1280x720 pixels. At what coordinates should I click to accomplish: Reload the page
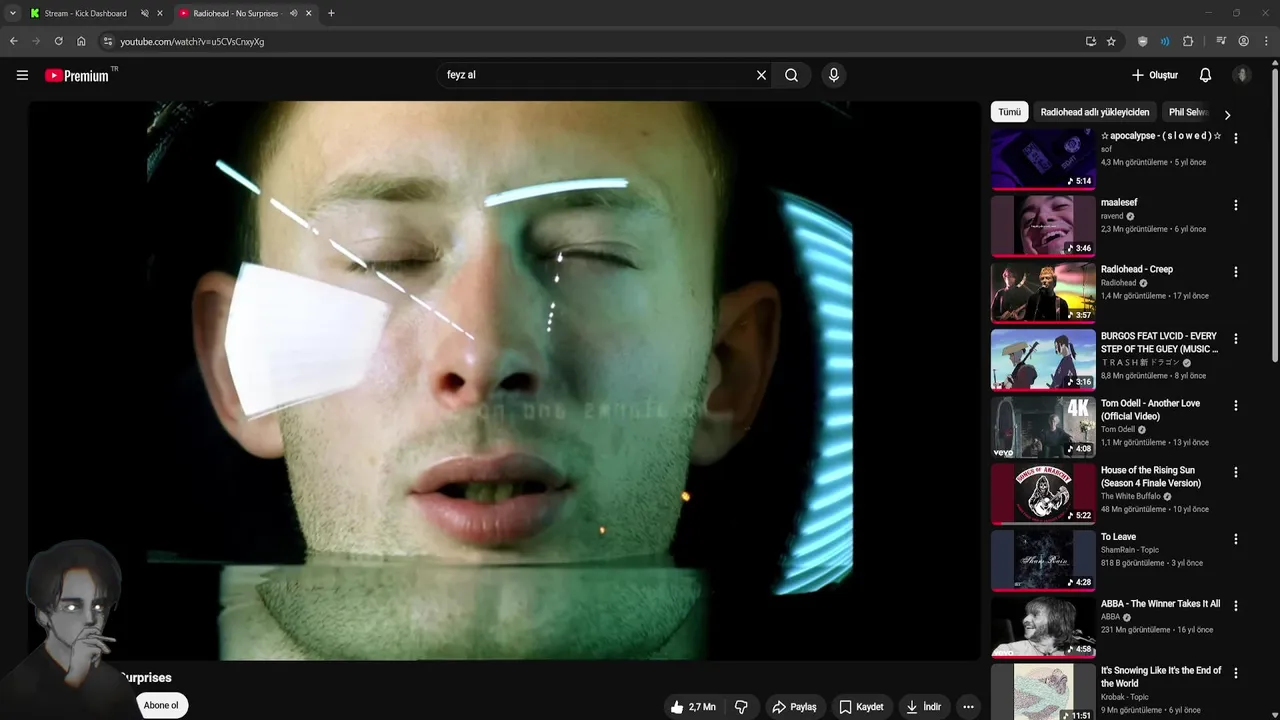click(x=58, y=41)
